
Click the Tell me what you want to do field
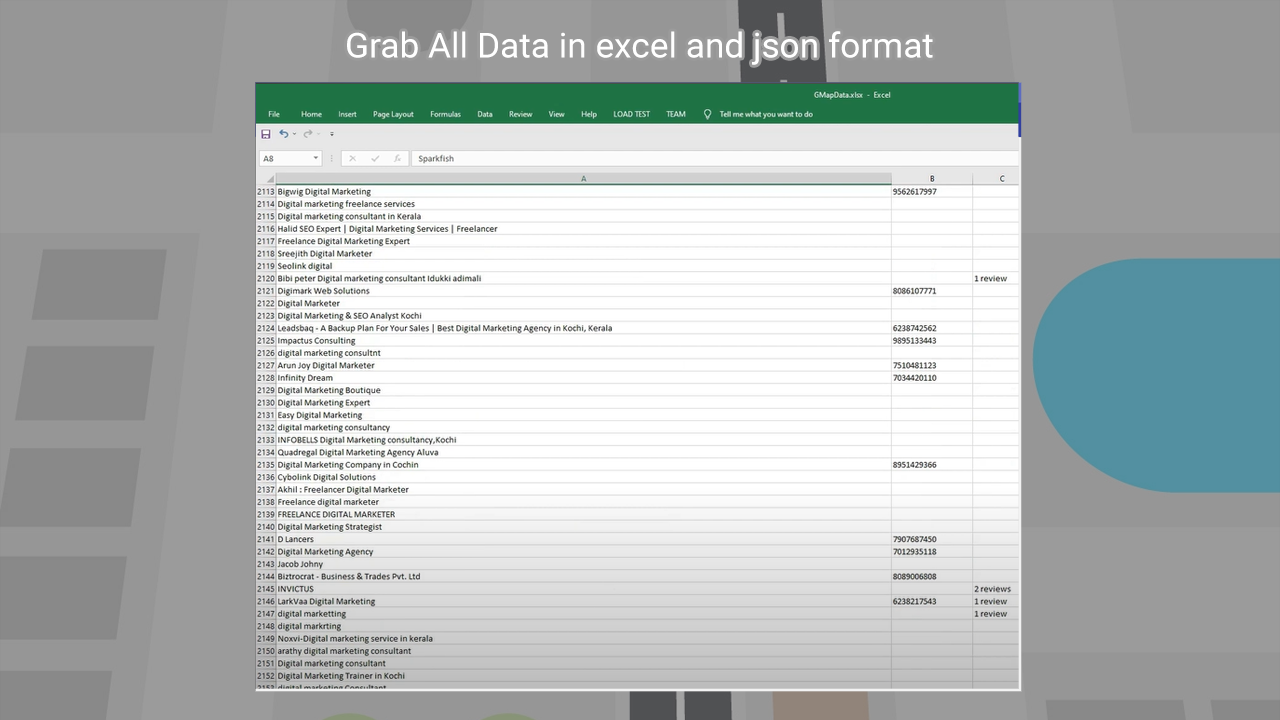click(766, 114)
